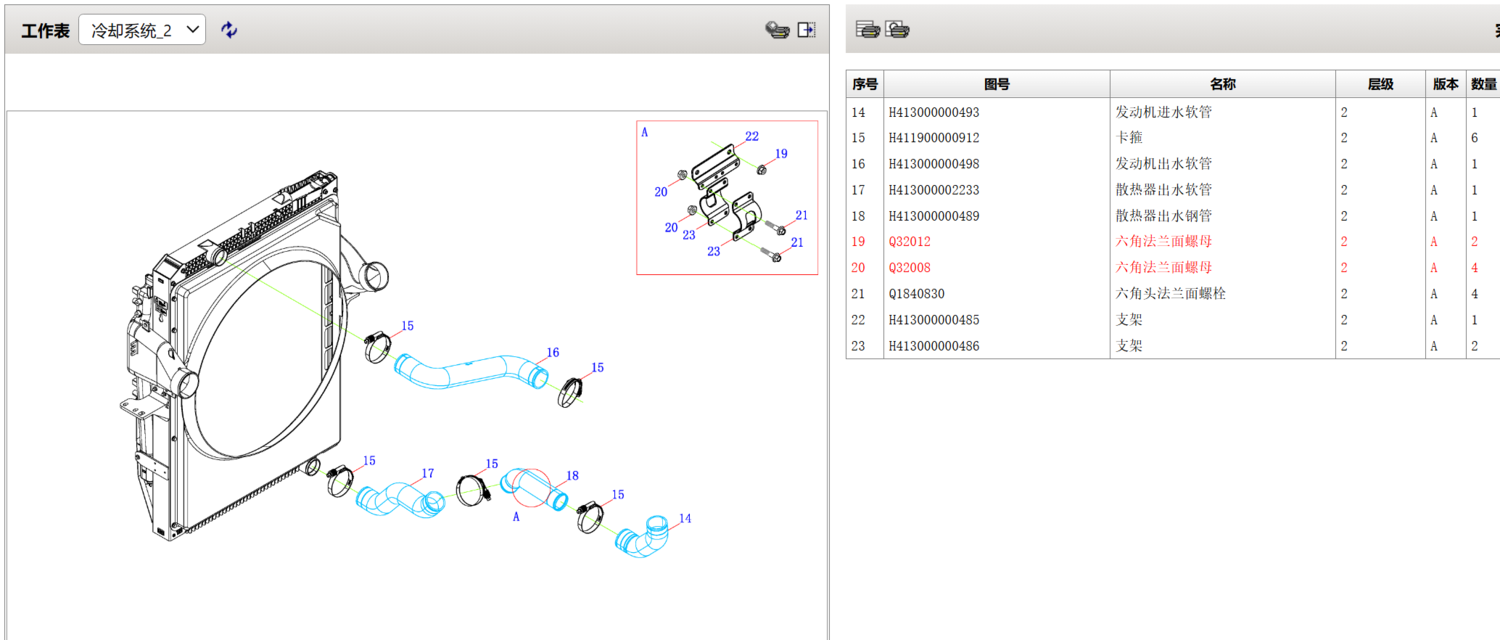Click the first print-list icon above the parts table

[867, 30]
